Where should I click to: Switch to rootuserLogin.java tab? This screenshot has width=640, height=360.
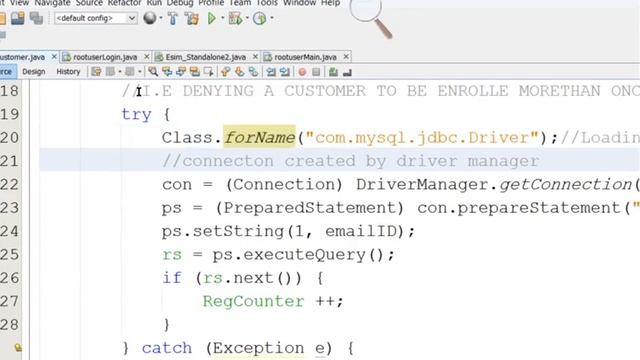click(104, 57)
